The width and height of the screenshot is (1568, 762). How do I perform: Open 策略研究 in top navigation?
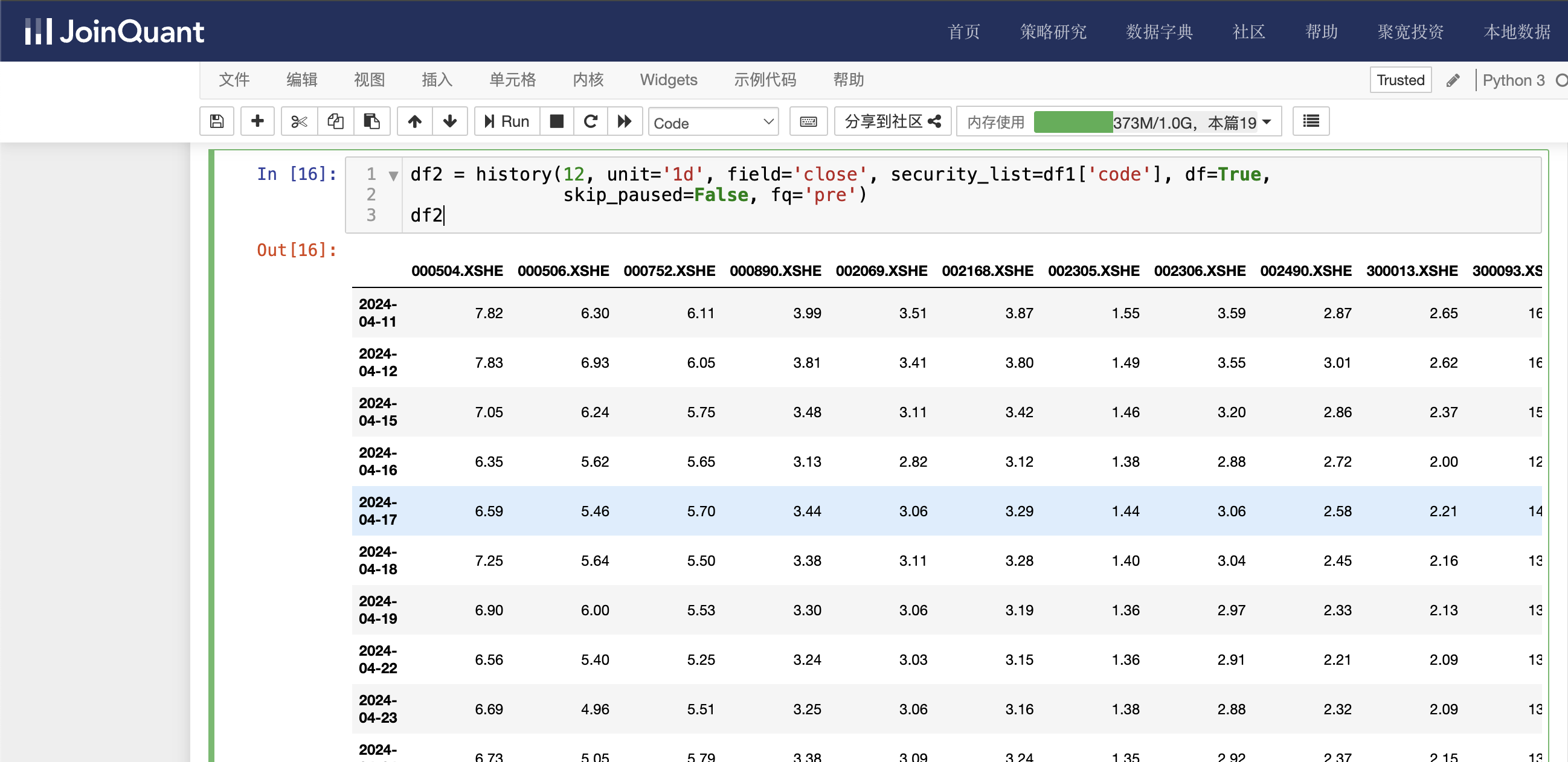tap(1053, 31)
